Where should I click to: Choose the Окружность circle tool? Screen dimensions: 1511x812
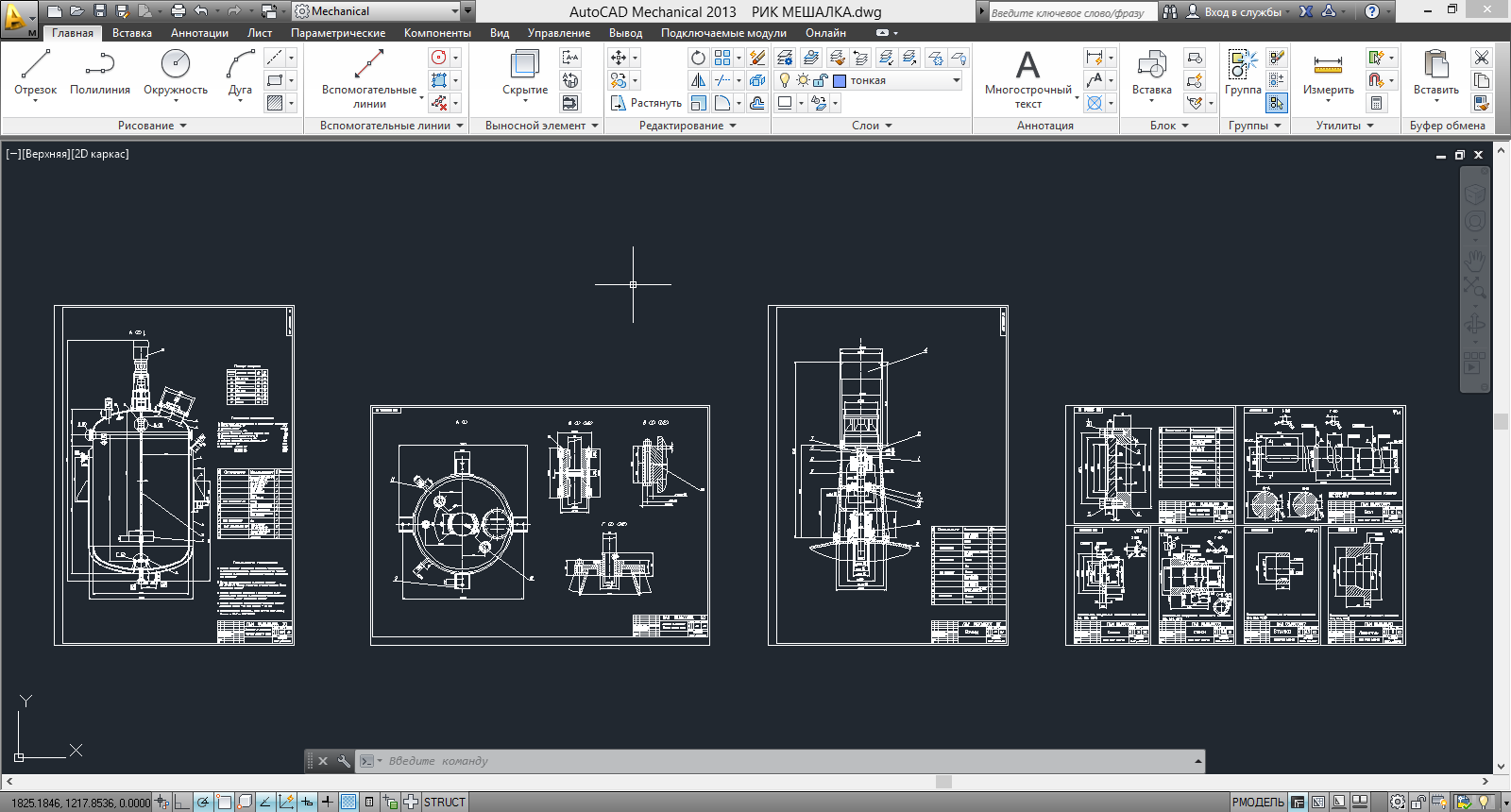[x=175, y=73]
